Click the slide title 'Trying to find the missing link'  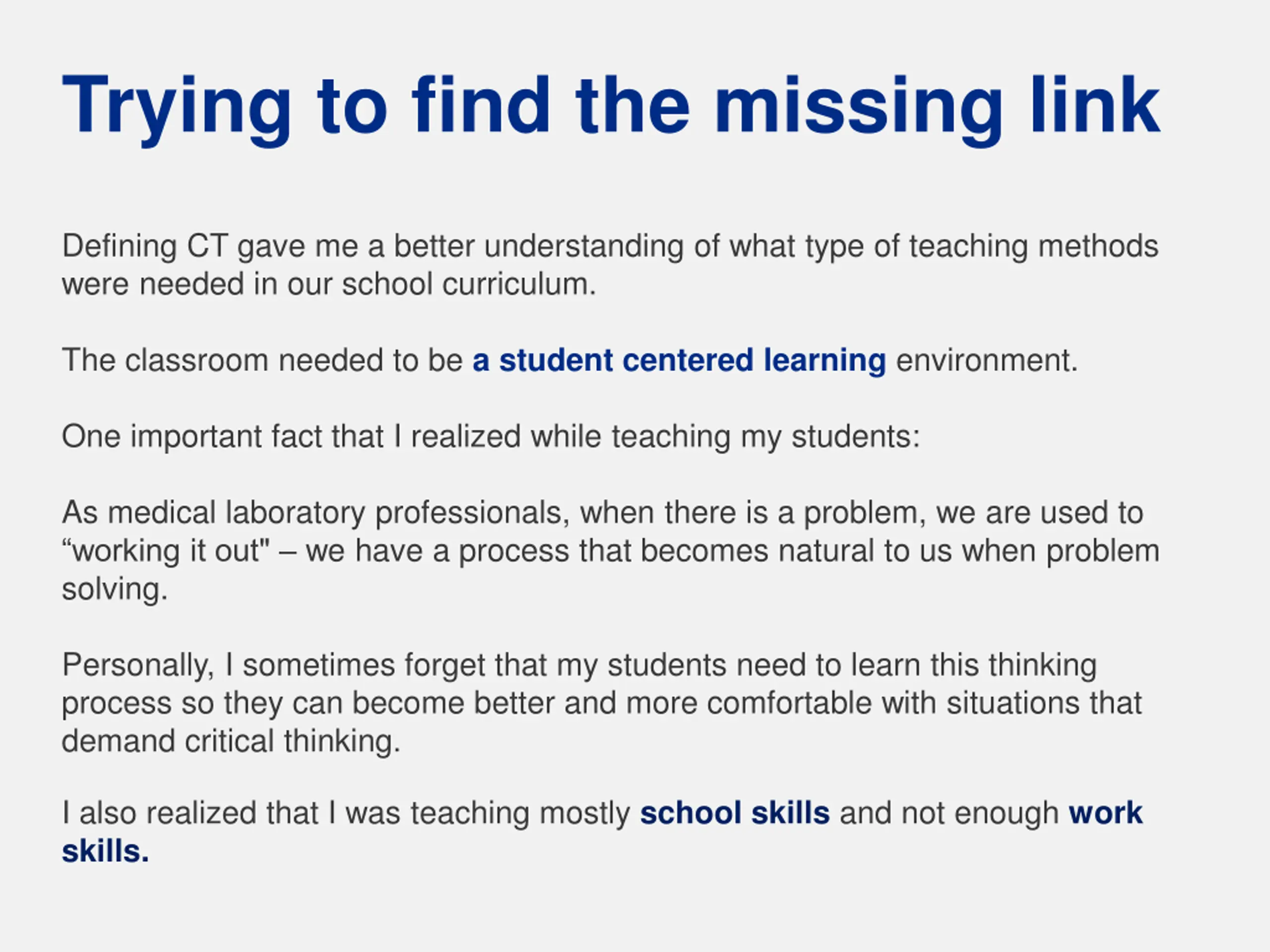pyautogui.click(x=611, y=109)
